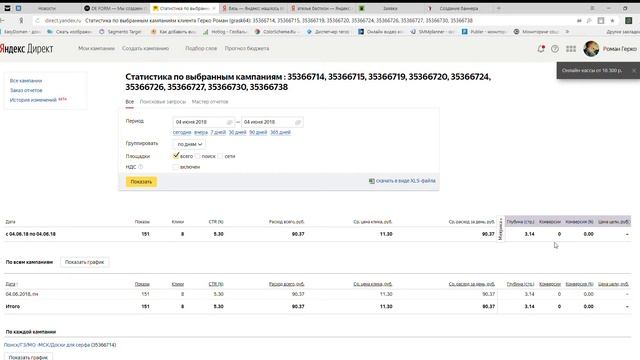Open Мои кампании in top menu
This screenshot has height=360, width=640.
tap(96, 48)
